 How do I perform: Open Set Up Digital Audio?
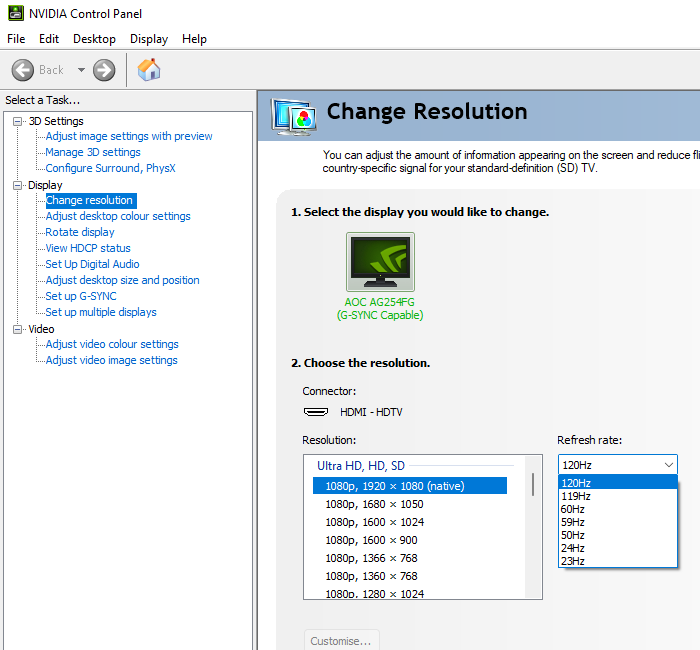[x=92, y=264]
